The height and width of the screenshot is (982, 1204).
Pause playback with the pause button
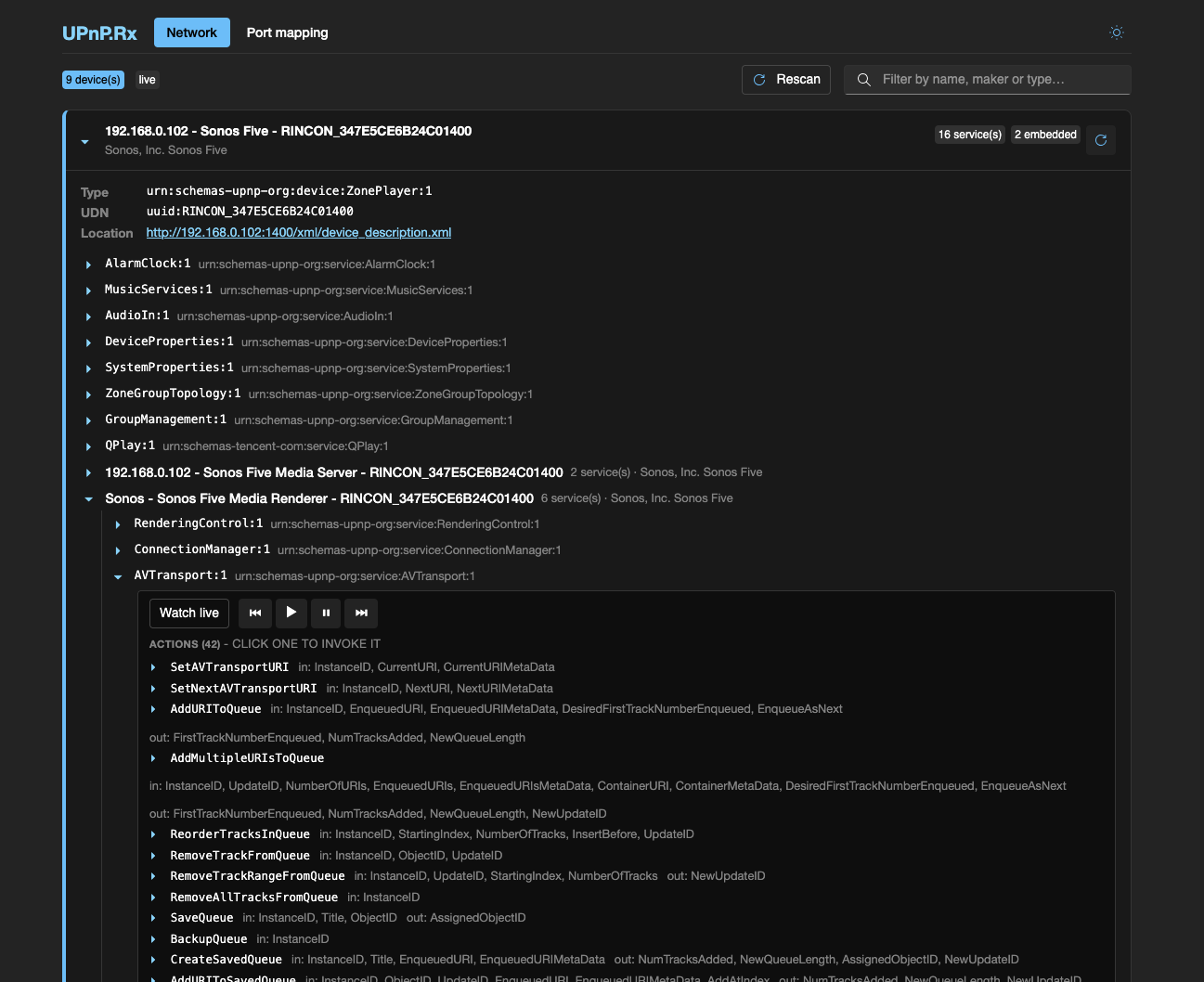tap(326, 613)
